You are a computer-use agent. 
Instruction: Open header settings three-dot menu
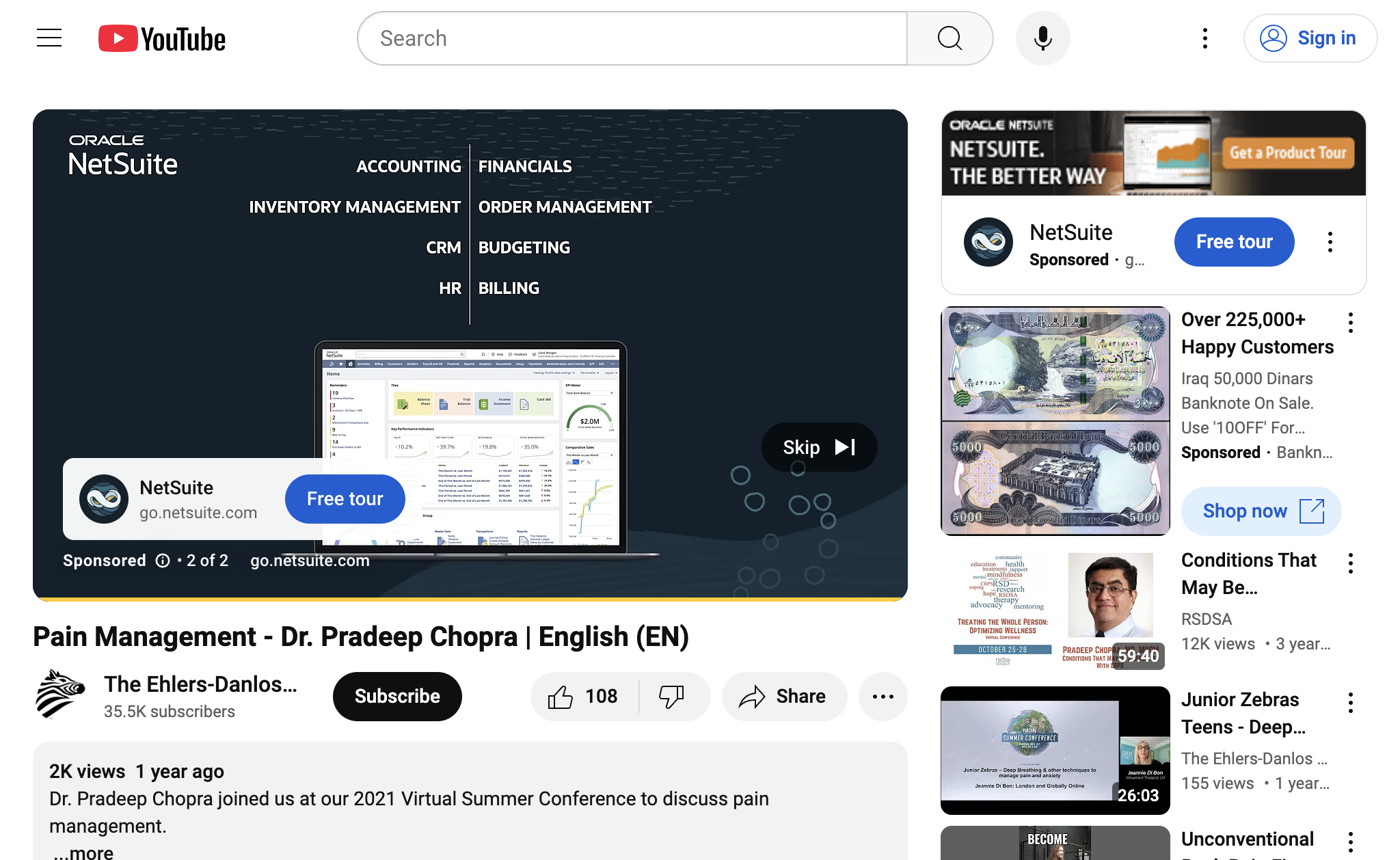coord(1205,38)
